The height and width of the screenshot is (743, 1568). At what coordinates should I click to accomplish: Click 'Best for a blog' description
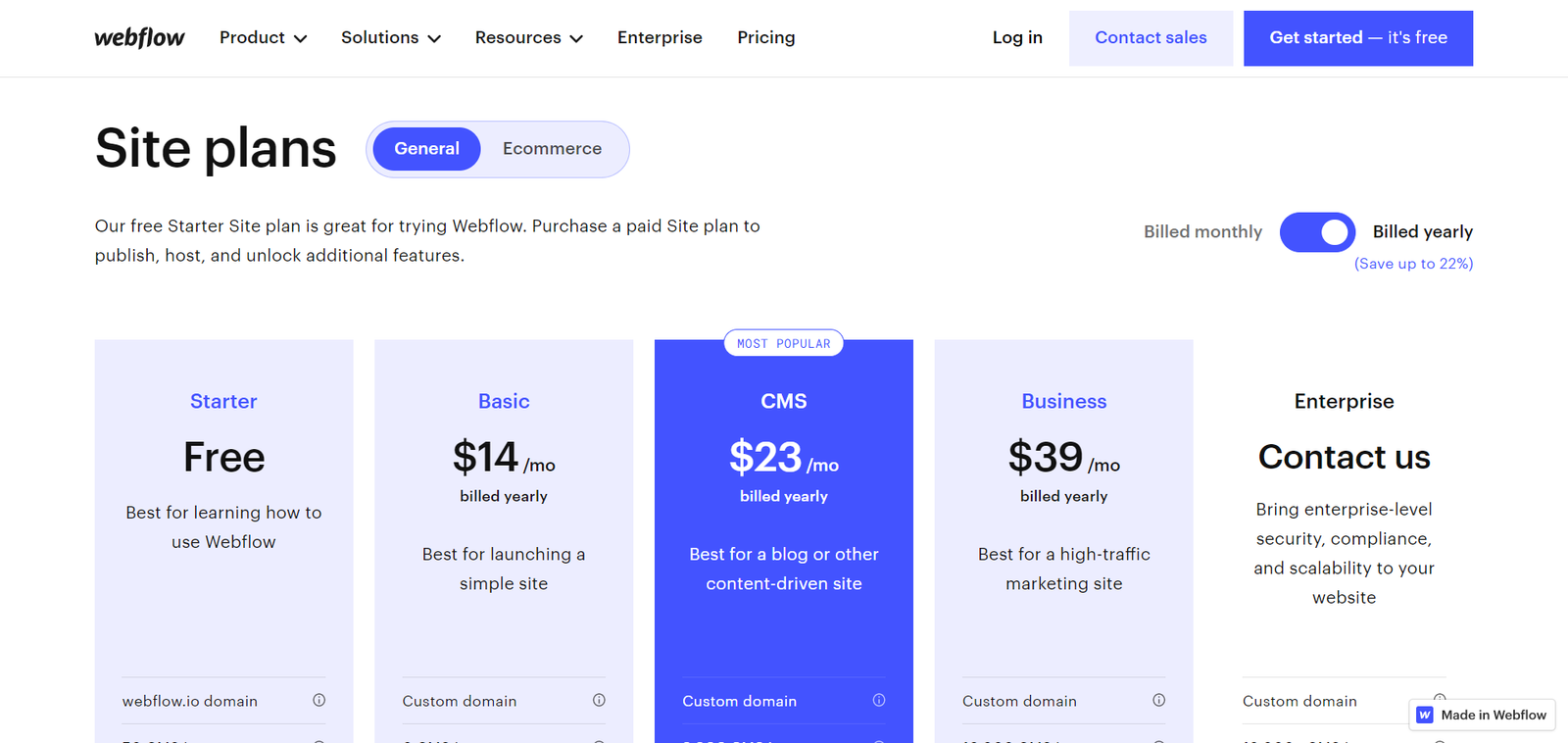pyautogui.click(x=784, y=569)
